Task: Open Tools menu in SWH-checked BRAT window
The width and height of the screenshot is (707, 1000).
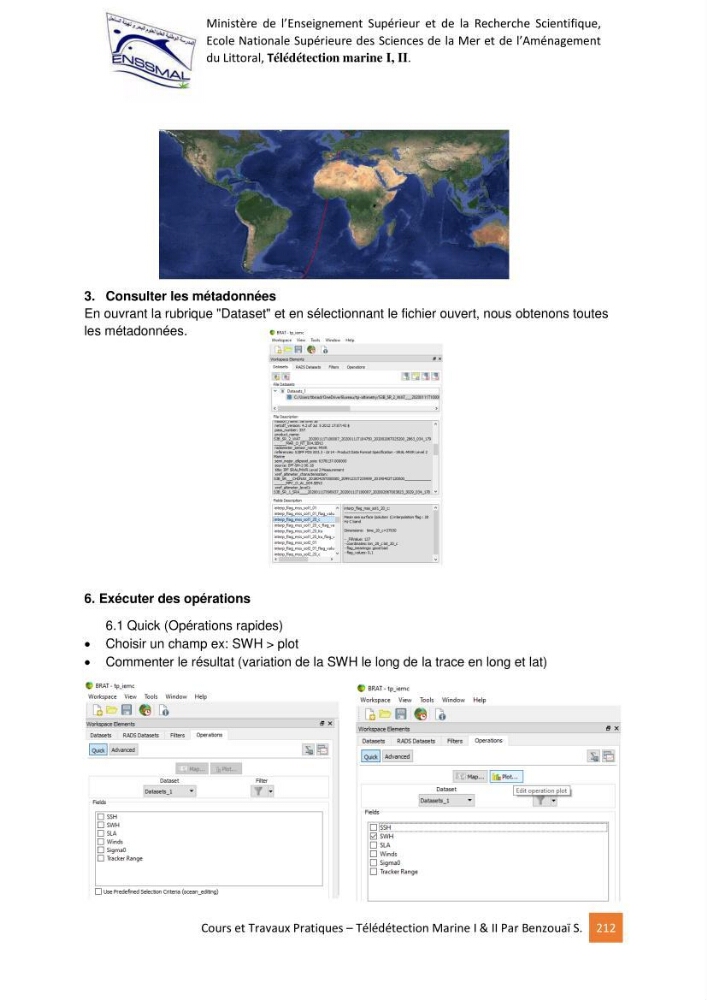Action: click(427, 700)
